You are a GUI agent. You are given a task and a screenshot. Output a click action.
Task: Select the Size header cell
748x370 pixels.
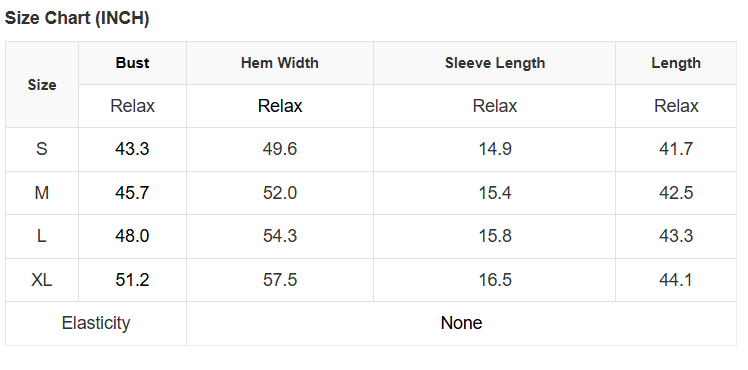click(42, 85)
